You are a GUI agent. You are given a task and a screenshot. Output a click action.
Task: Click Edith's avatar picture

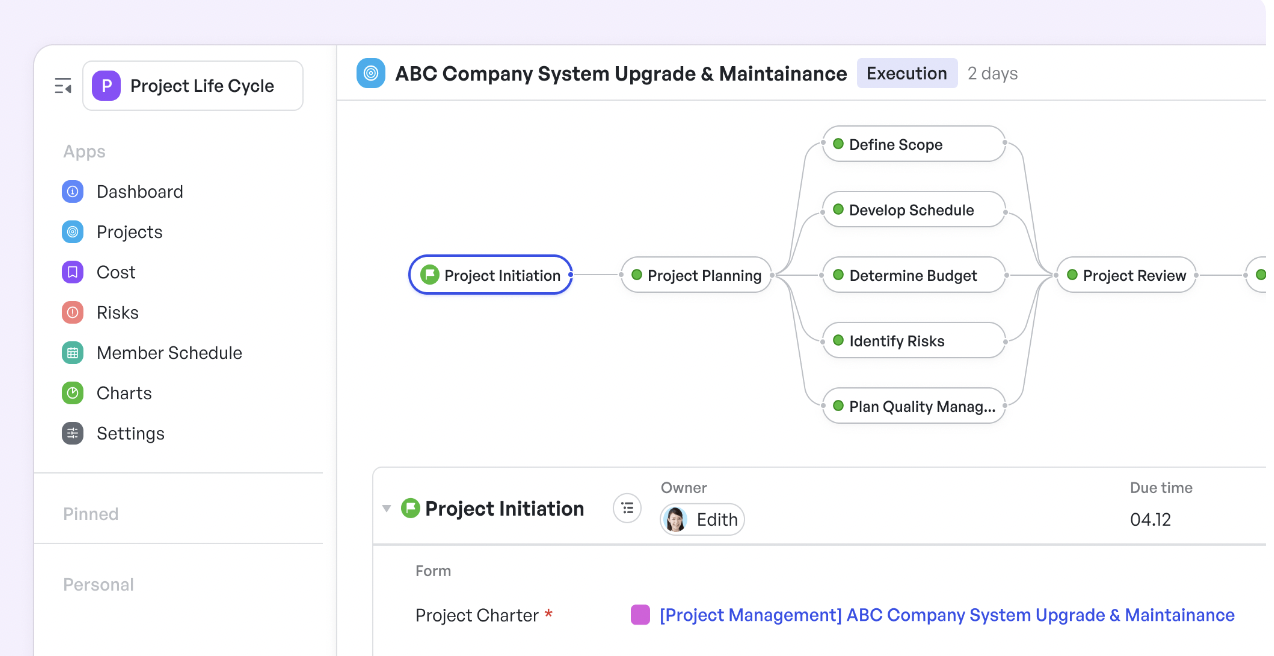[676, 519]
